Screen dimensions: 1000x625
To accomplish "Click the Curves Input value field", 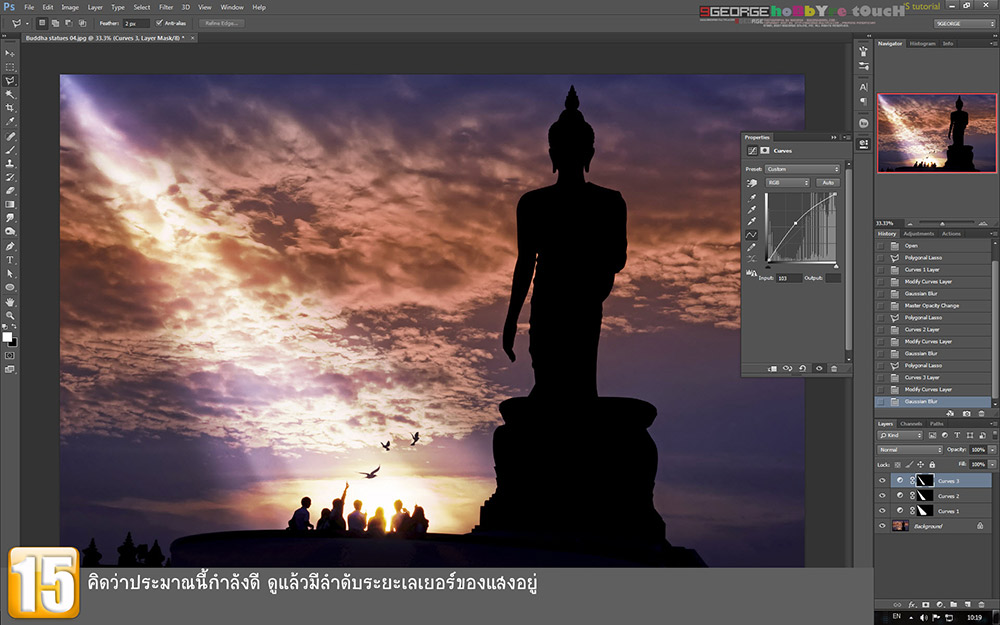I will click(789, 278).
